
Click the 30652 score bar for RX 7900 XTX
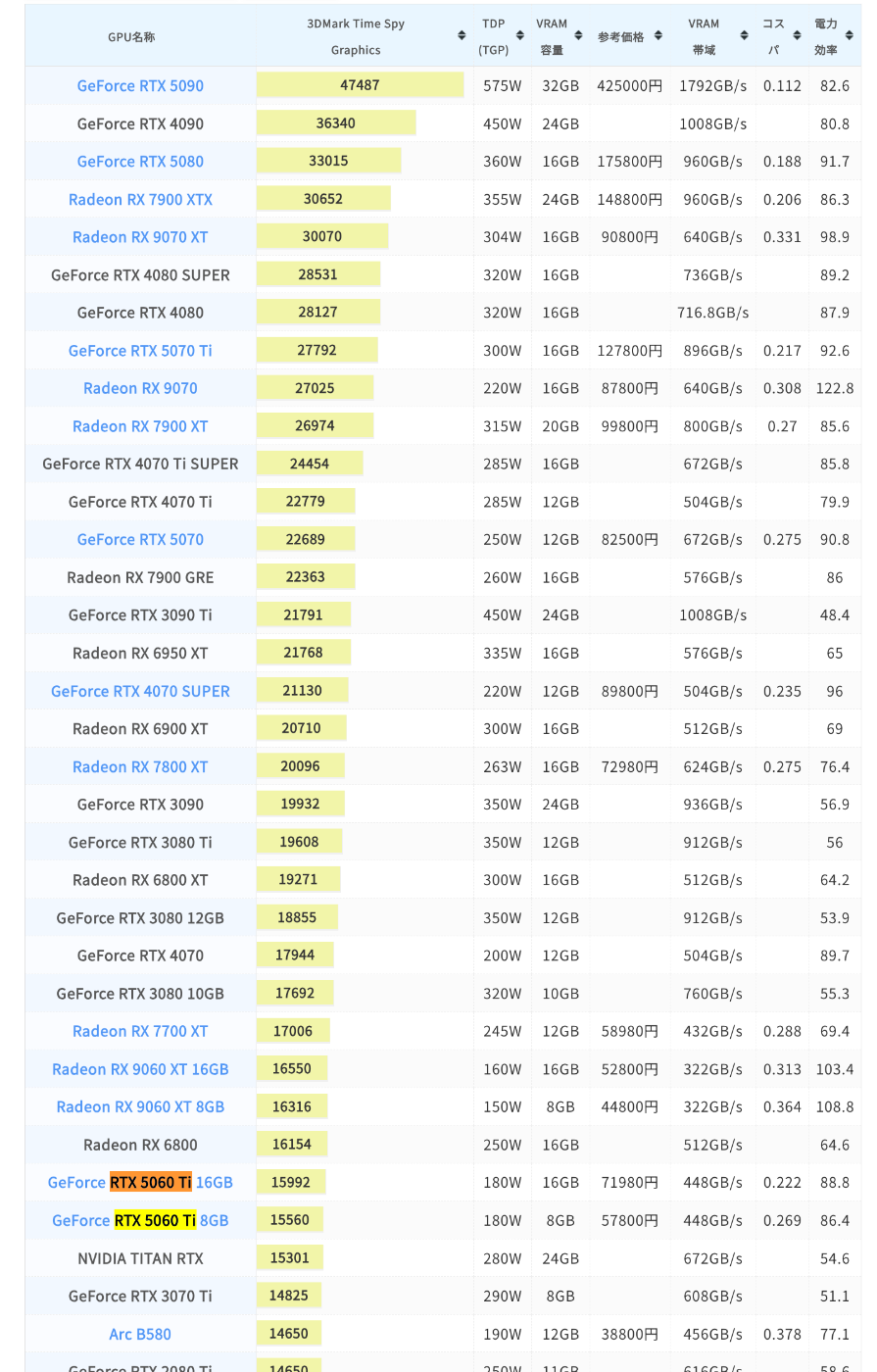[x=323, y=199]
